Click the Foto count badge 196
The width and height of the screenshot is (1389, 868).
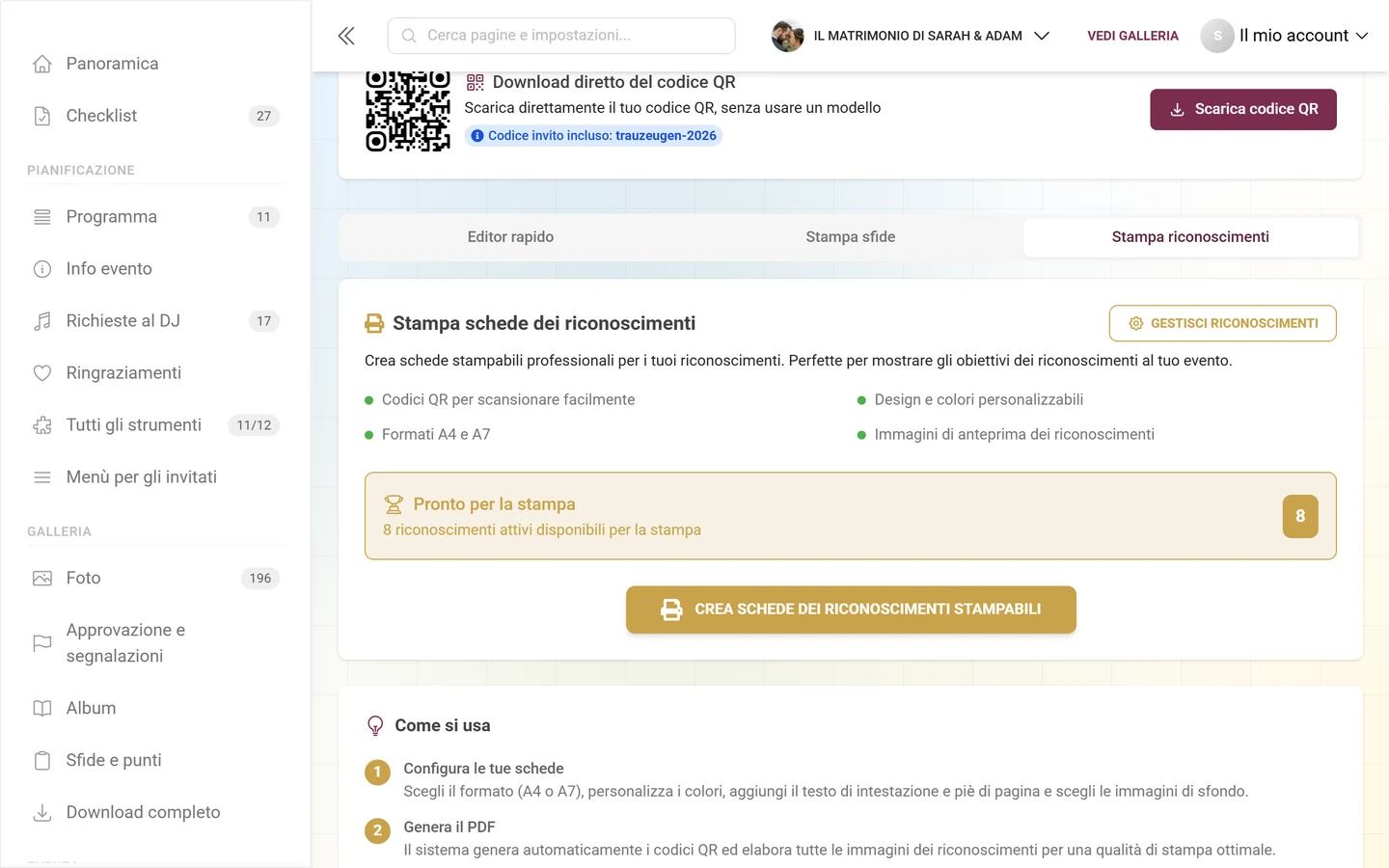[x=260, y=579]
